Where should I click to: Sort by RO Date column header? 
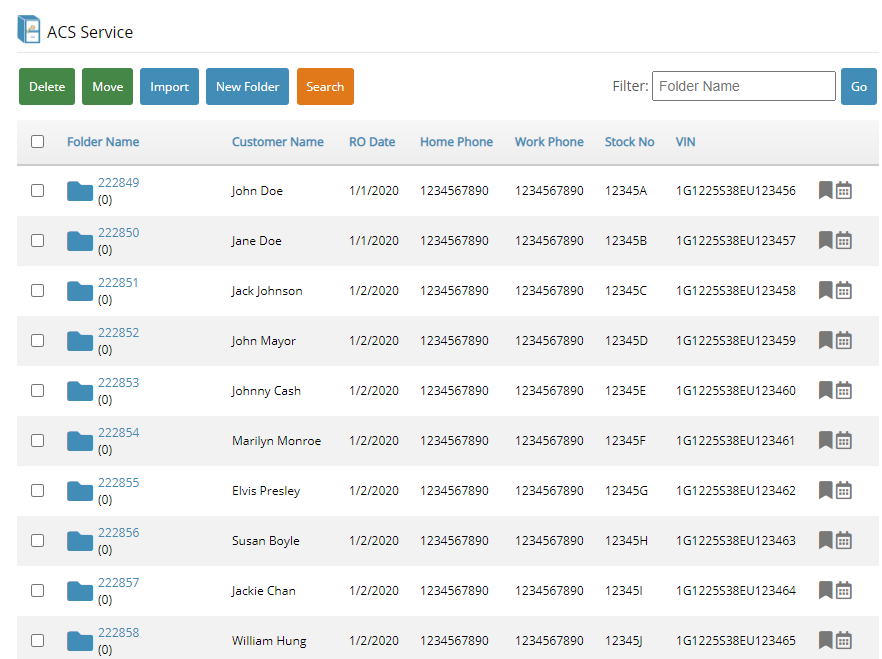click(372, 142)
